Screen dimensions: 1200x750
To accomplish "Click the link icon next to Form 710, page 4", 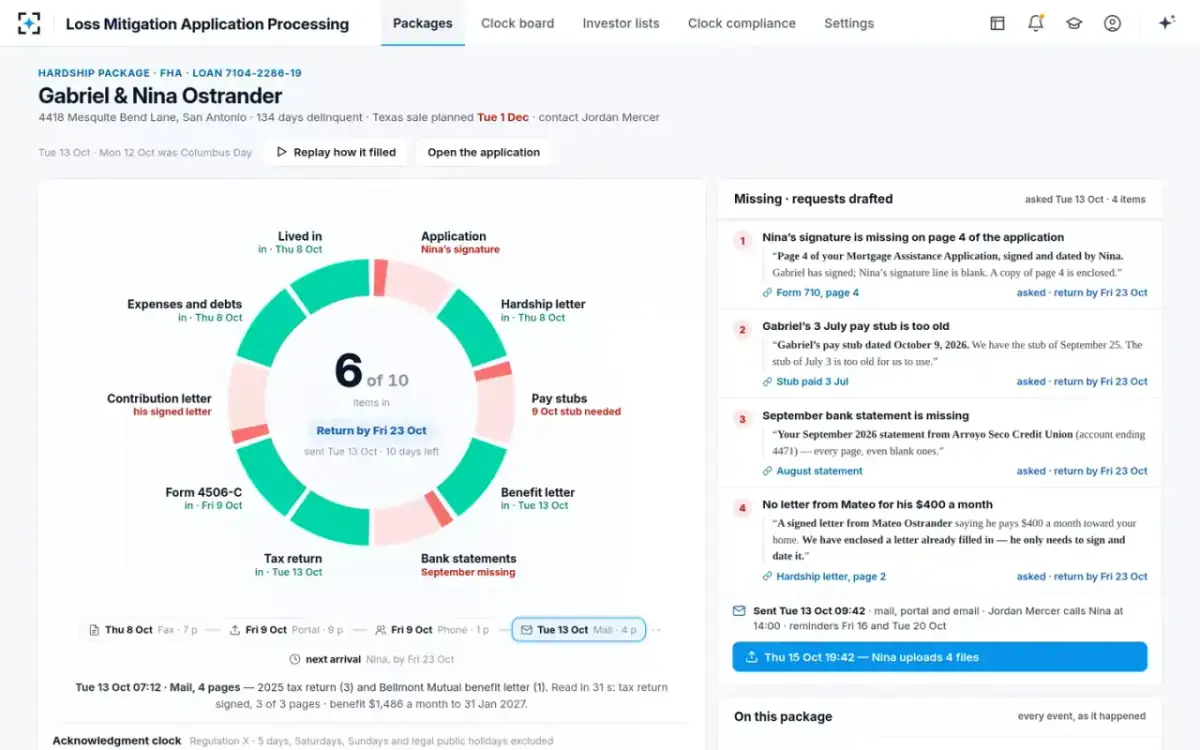I will pos(767,293).
